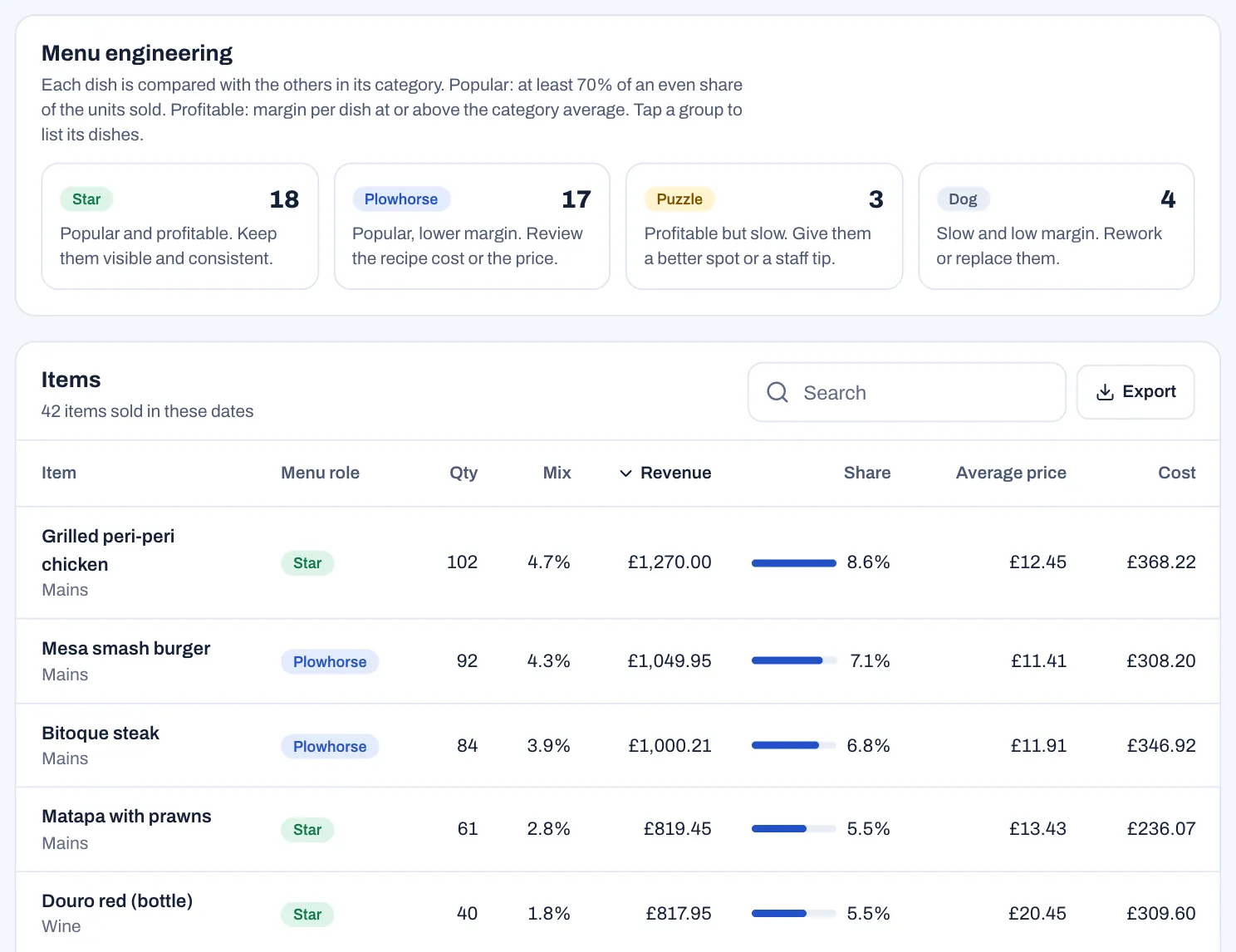Click the 8.6% share value

pos(869,562)
